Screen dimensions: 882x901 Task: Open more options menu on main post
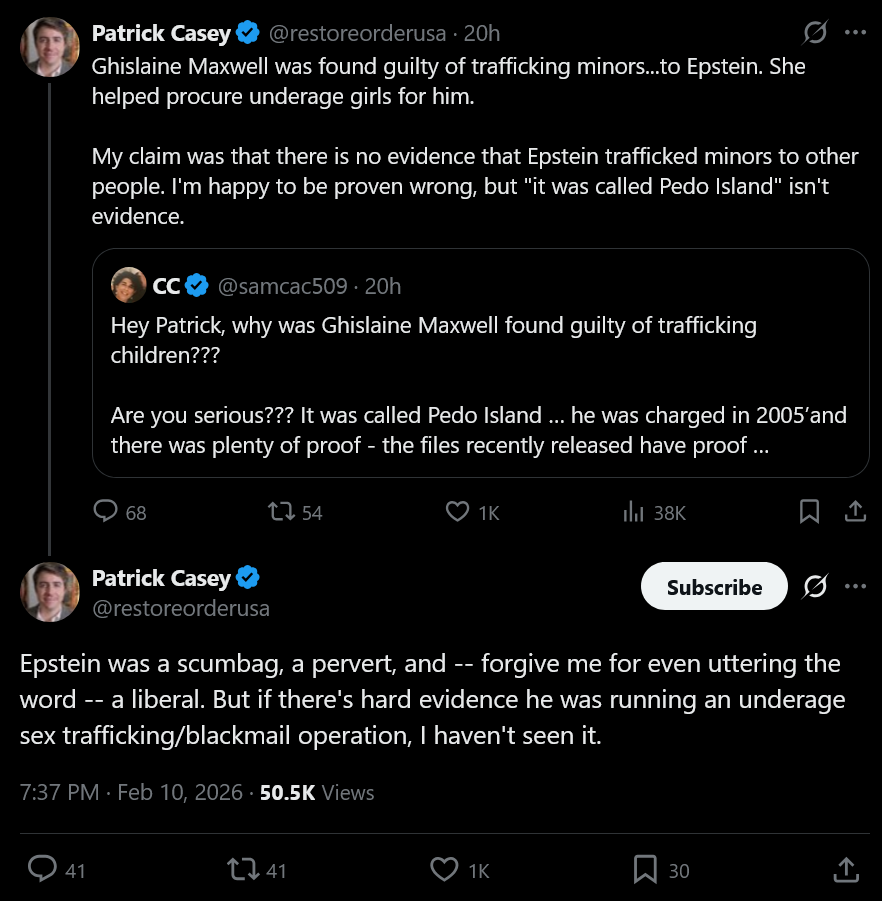[x=855, y=587]
